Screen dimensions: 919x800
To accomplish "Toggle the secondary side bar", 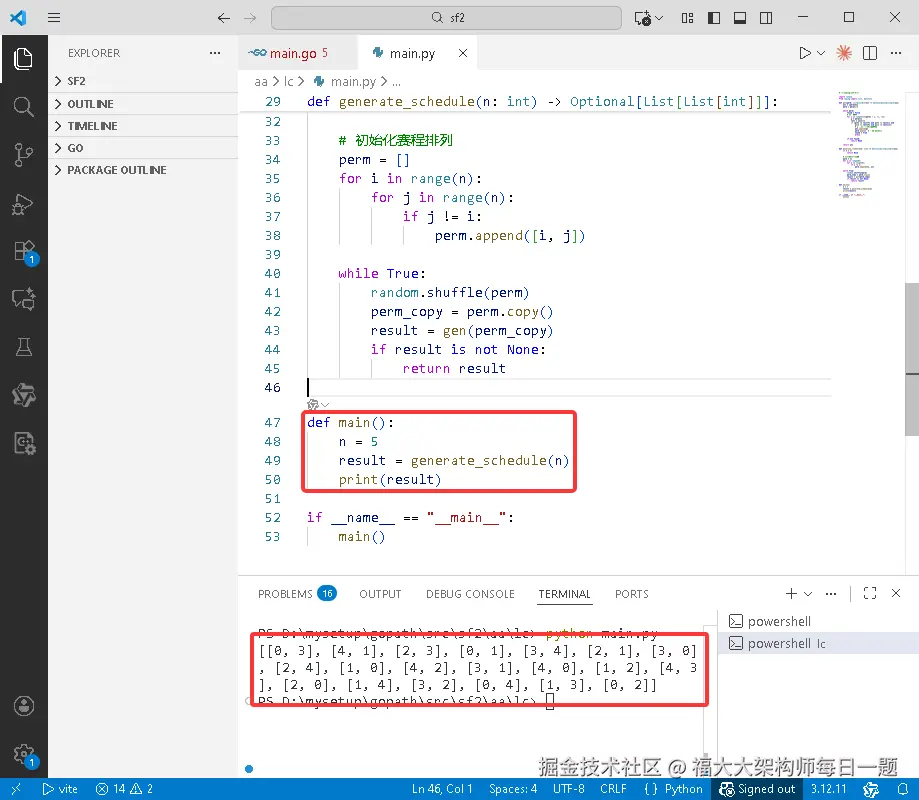I will click(766, 18).
